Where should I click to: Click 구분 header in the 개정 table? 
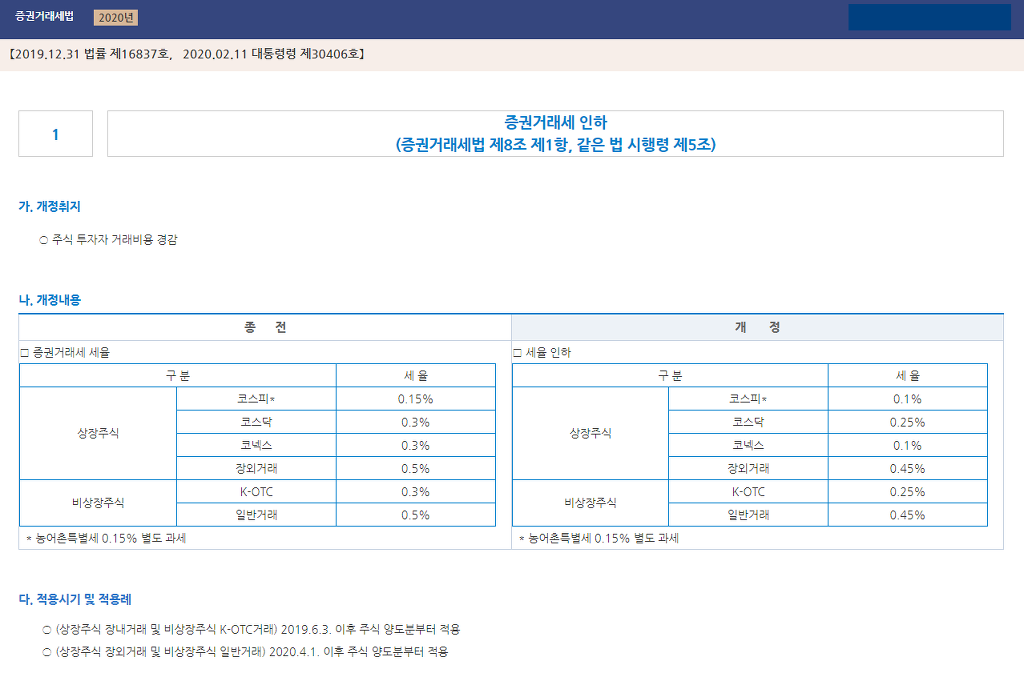(670, 376)
